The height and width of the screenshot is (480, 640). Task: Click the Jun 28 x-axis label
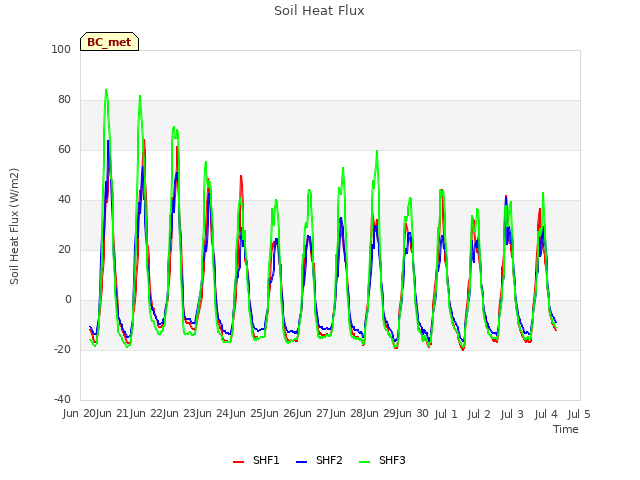coord(347,414)
